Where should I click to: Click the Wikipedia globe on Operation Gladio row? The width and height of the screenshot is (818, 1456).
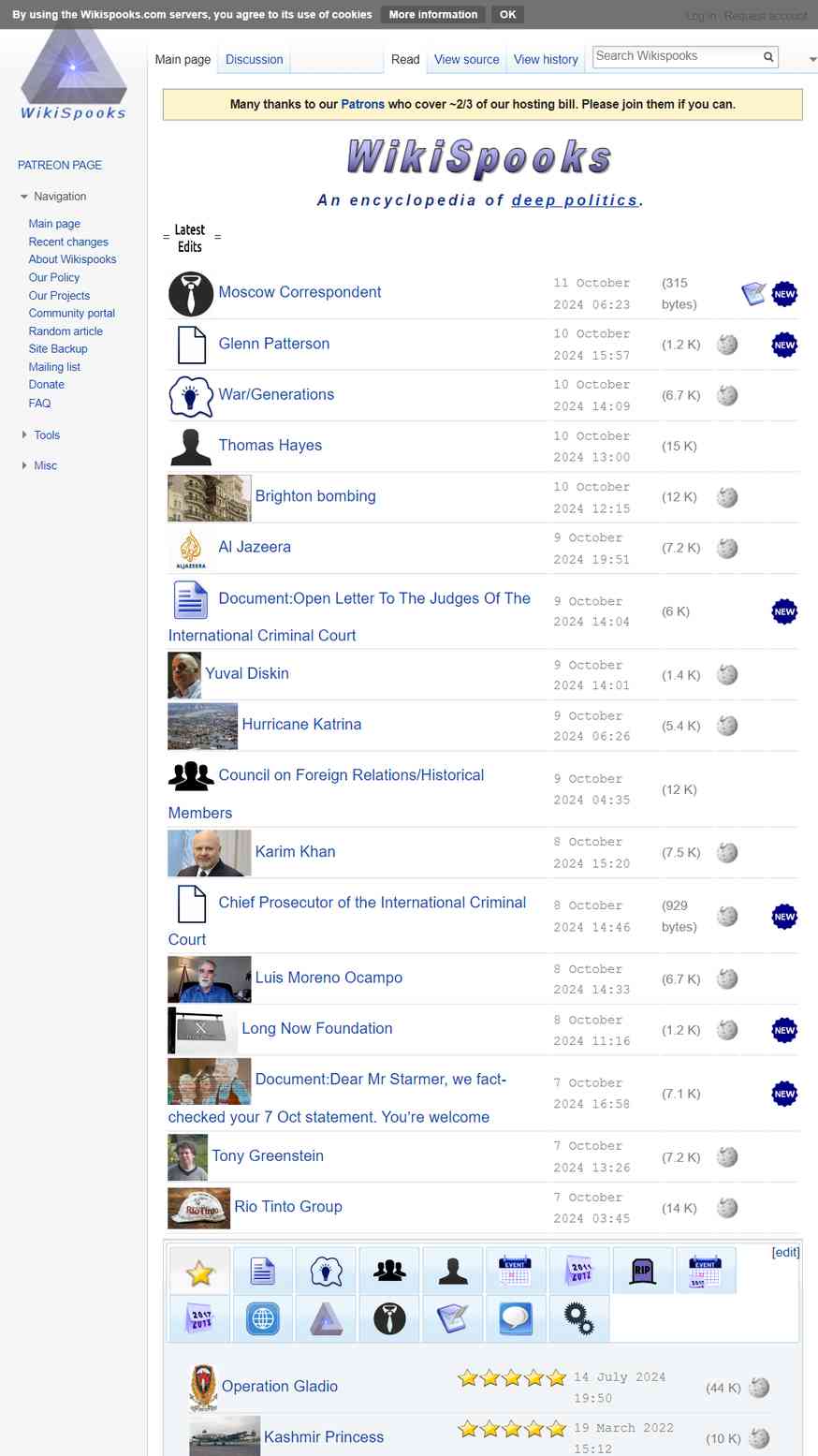pyautogui.click(x=759, y=1388)
